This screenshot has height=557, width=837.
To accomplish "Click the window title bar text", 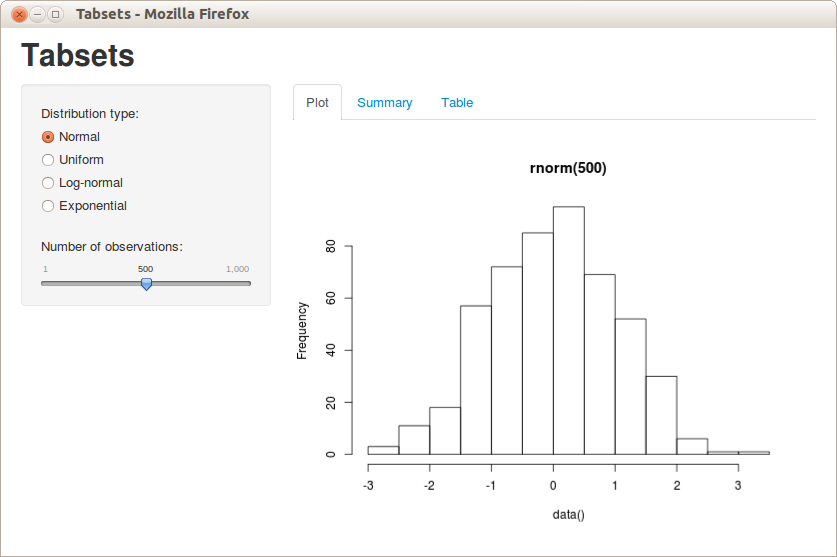I will click(x=162, y=14).
